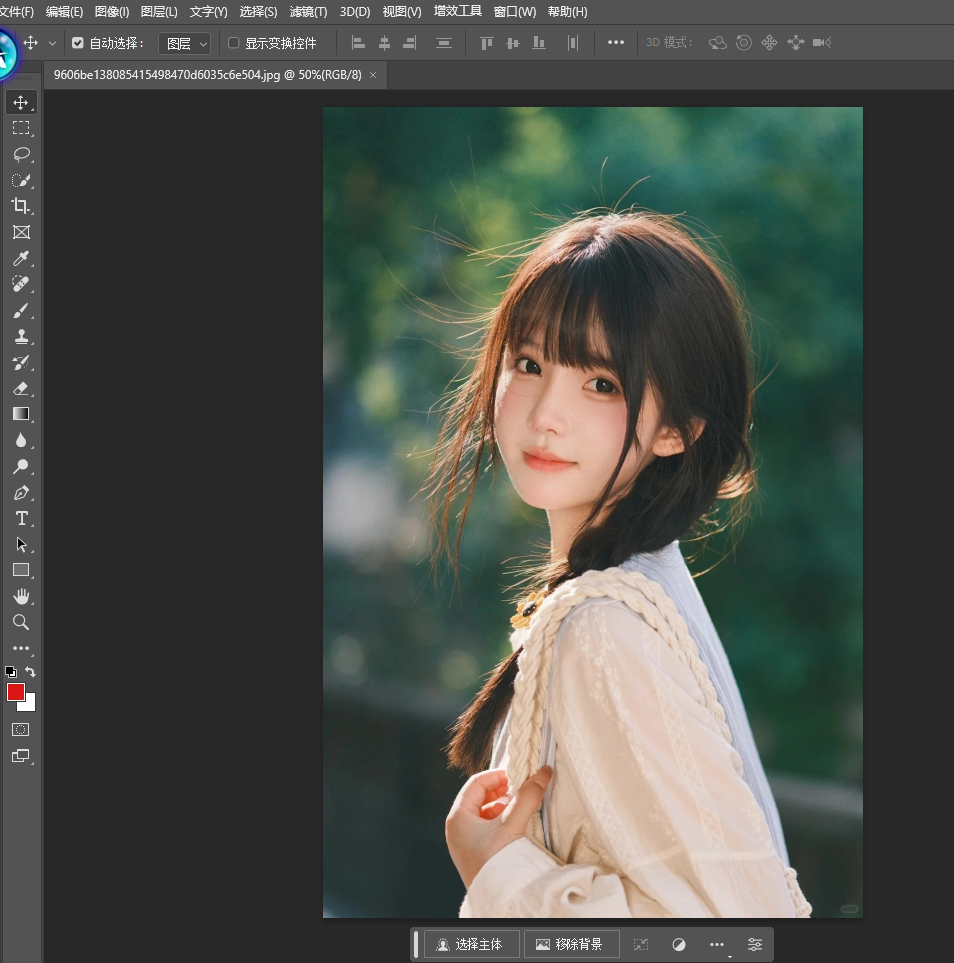This screenshot has height=963, width=954.
Task: Toggle the 自动选择 checkbox
Action: tap(77, 43)
